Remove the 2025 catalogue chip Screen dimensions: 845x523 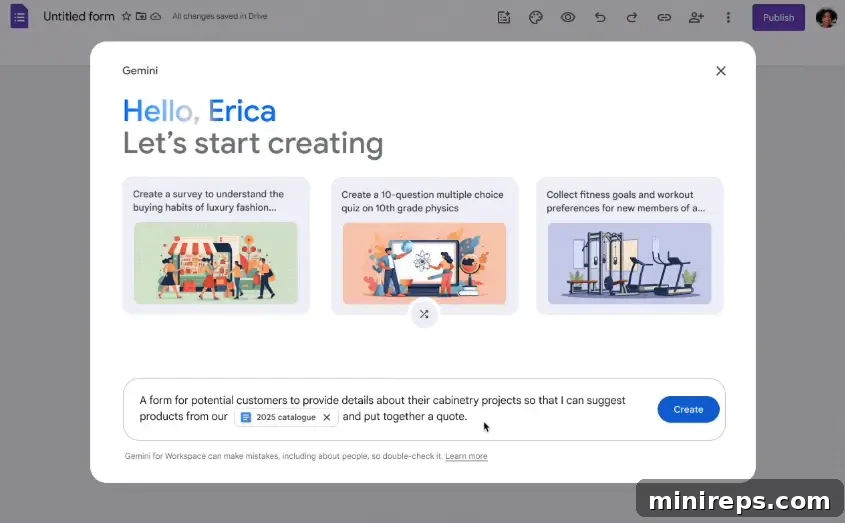[327, 417]
